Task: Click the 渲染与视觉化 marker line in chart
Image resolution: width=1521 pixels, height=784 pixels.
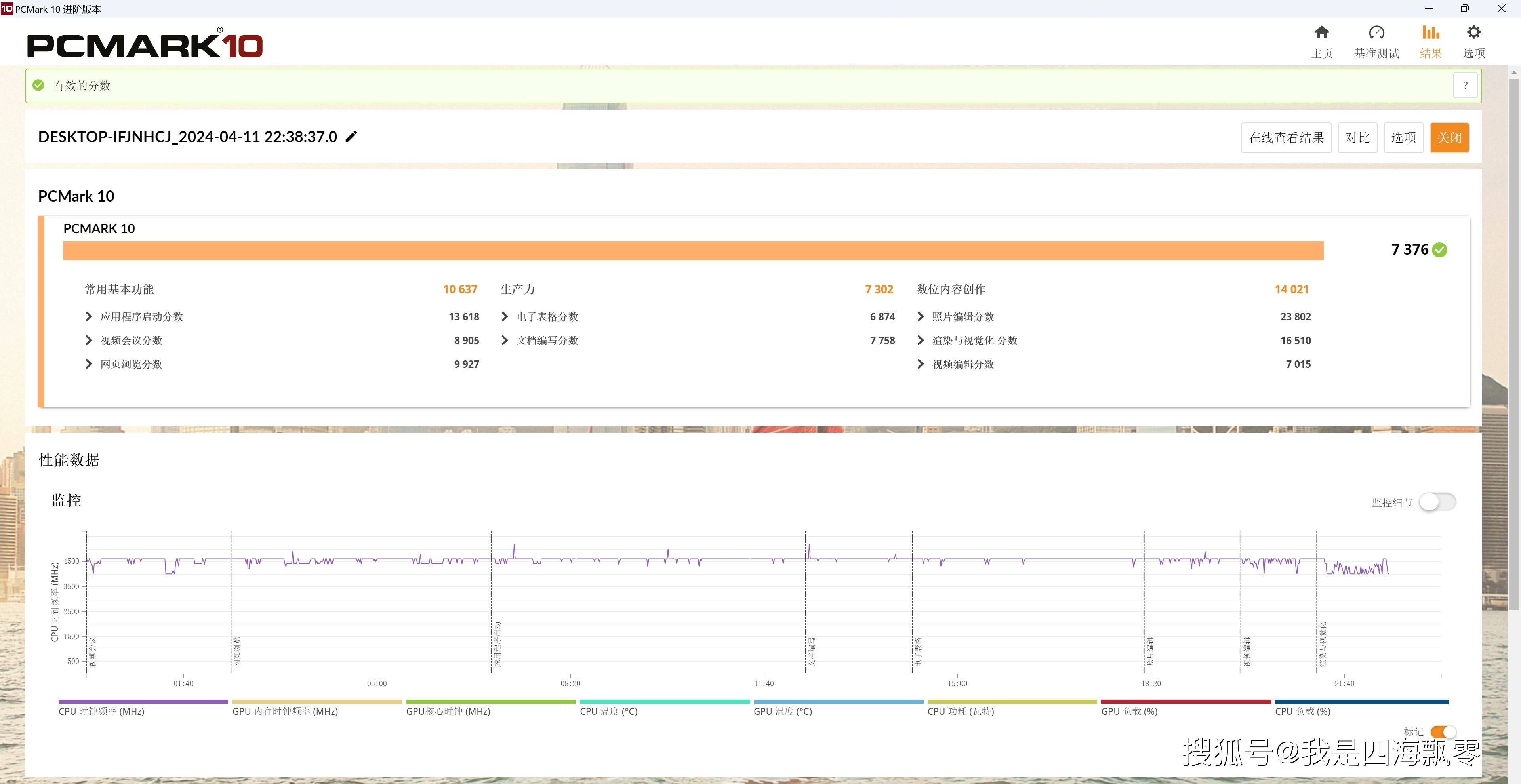Action: pyautogui.click(x=1317, y=601)
